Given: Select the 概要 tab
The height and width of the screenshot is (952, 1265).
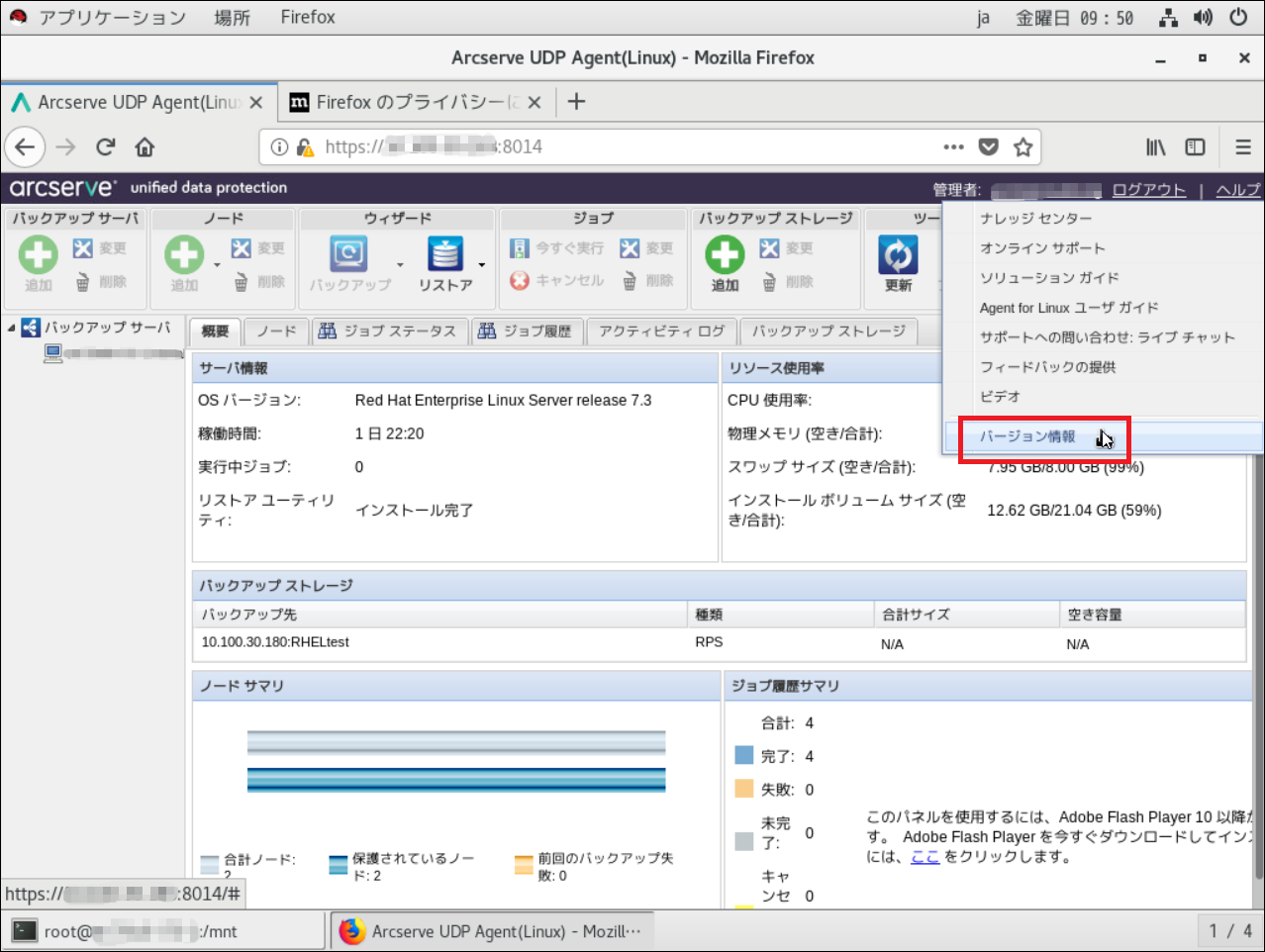Looking at the screenshot, I should 215,332.
